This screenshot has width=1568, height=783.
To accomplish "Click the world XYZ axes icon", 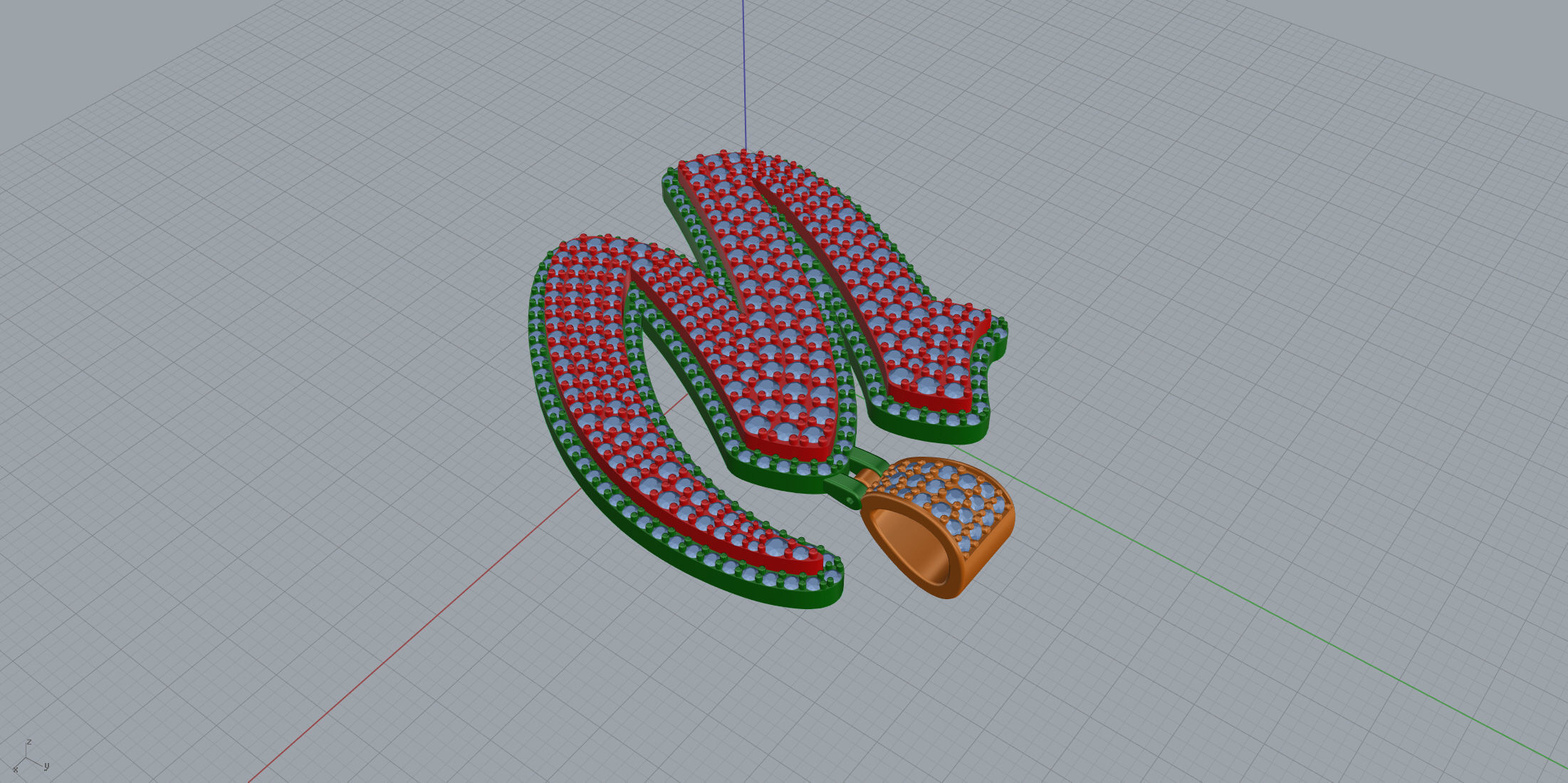I will [31, 757].
